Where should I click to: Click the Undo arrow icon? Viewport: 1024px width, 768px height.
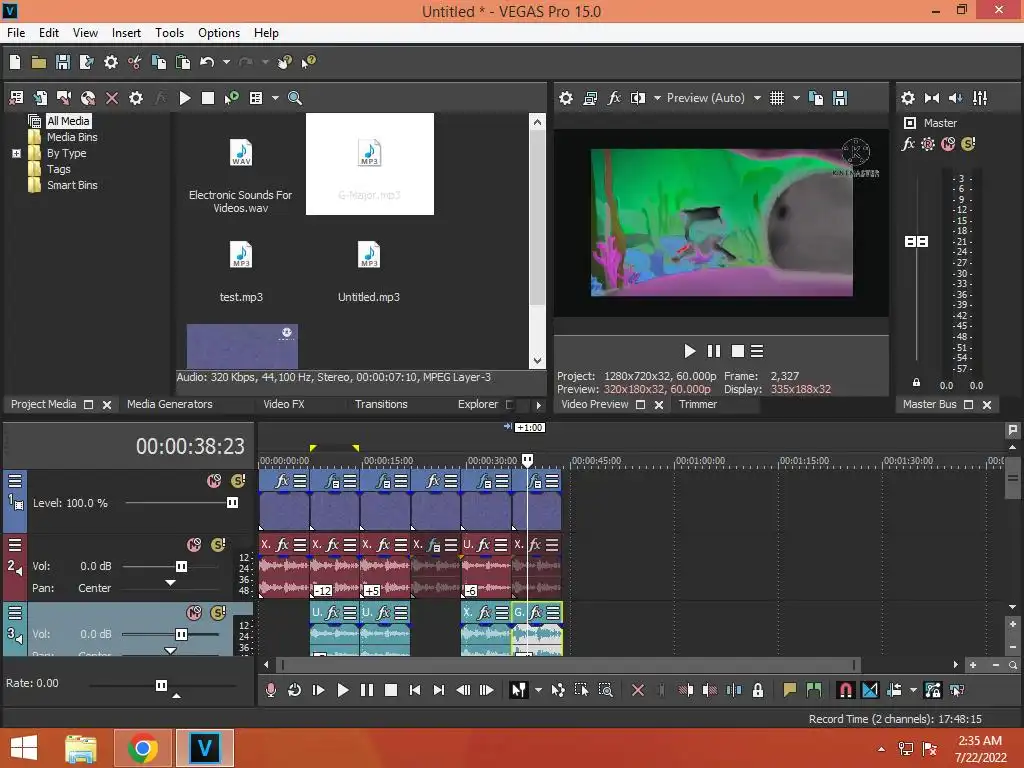(x=207, y=62)
